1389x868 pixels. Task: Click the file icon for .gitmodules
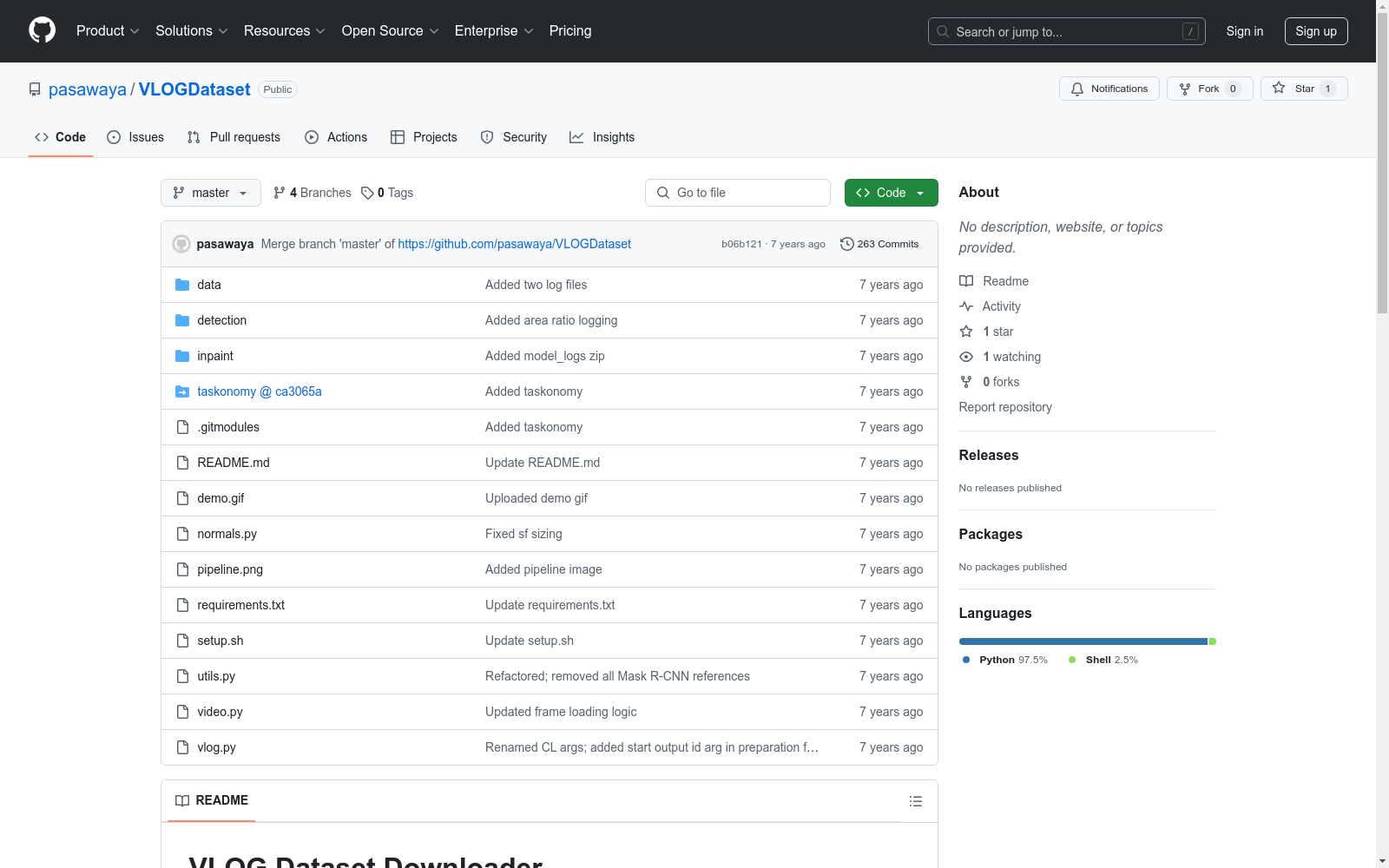pos(182,427)
